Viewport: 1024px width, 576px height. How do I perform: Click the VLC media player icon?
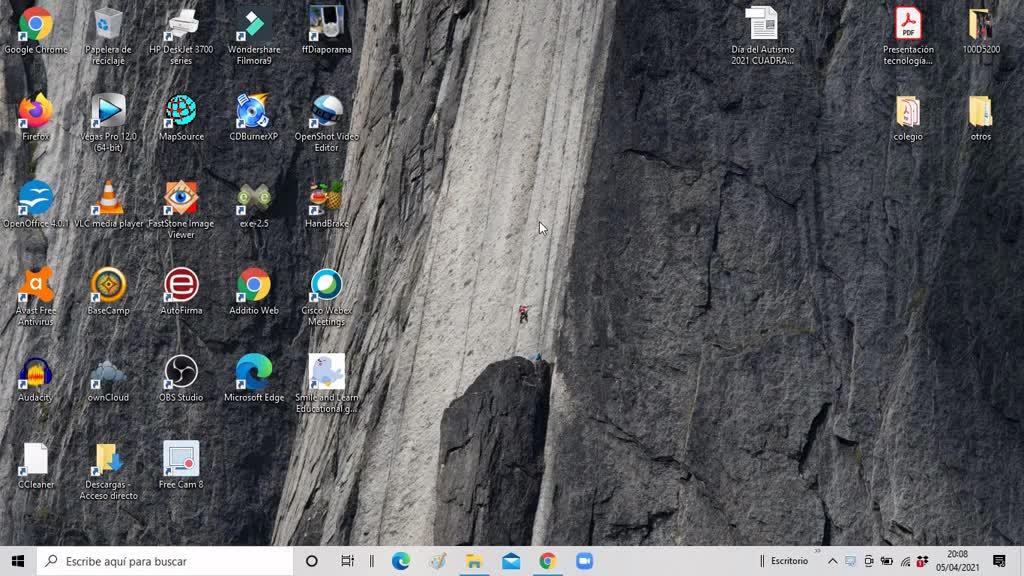[x=108, y=205]
